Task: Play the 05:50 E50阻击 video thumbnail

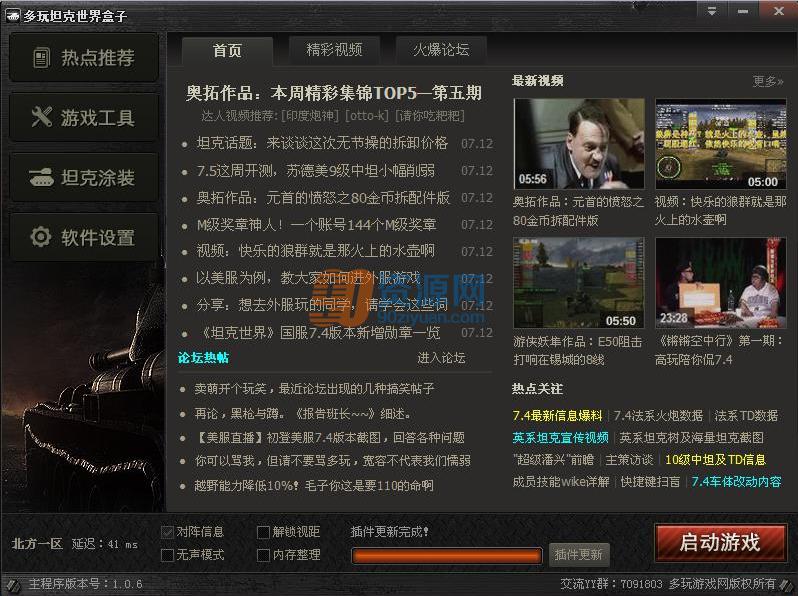Action: coord(579,283)
